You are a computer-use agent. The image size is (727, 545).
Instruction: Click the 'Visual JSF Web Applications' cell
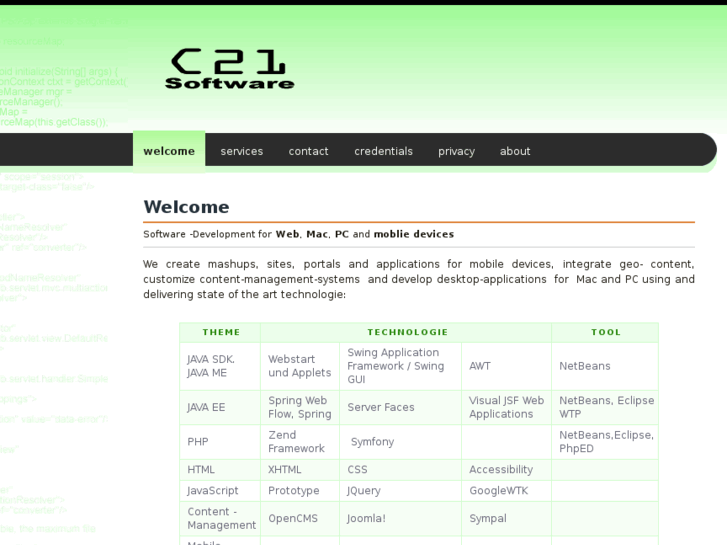[506, 407]
